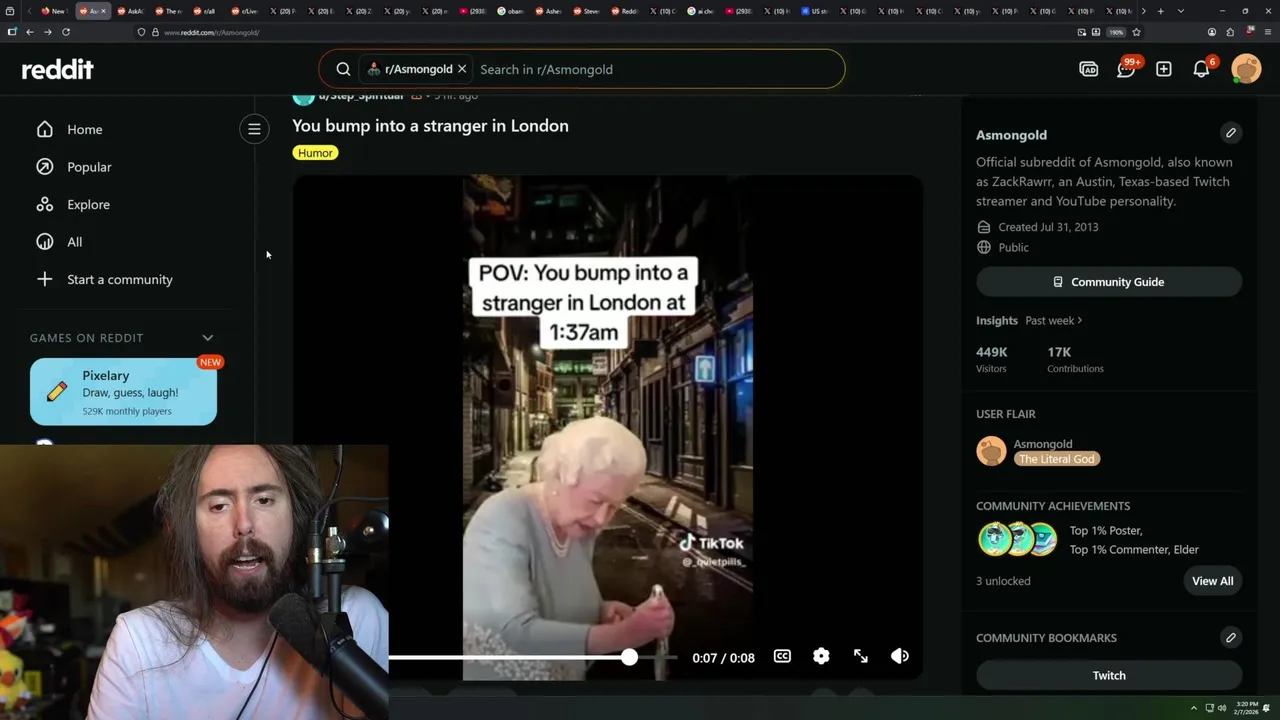The image size is (1280, 720).
Task: Collapse the left navigation sidebar
Action: coord(254,129)
